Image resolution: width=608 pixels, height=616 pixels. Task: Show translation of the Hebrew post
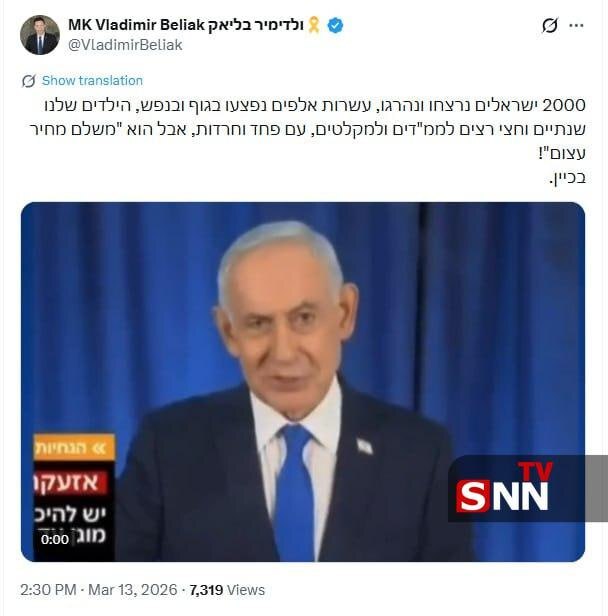(x=92, y=81)
